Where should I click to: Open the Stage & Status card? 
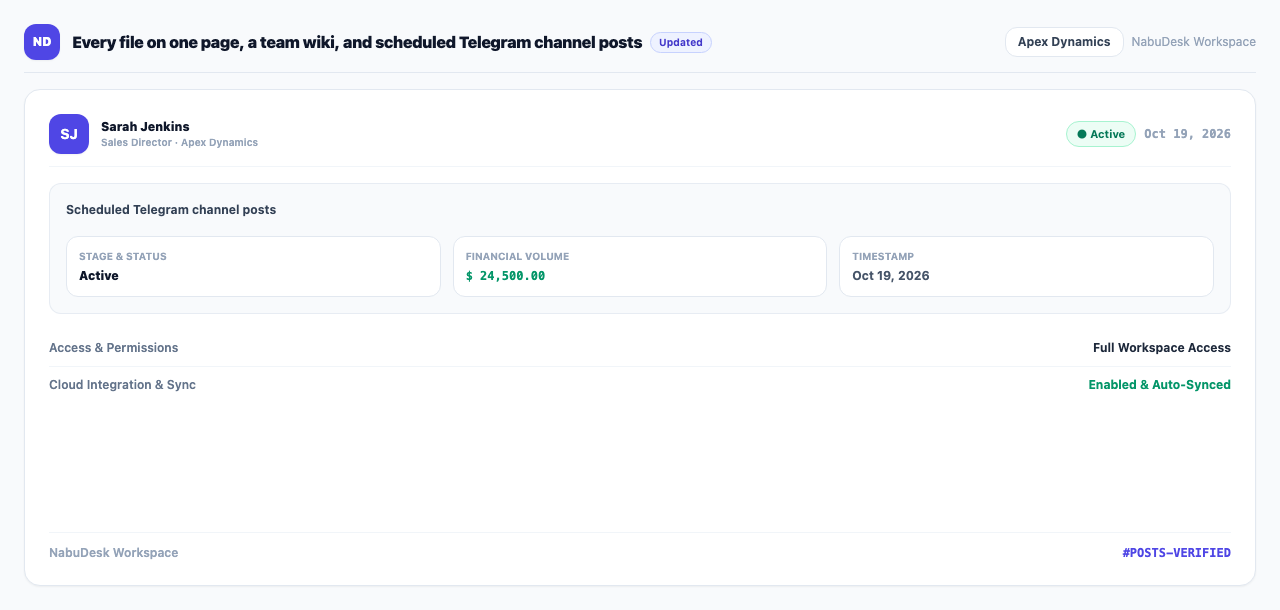253,266
